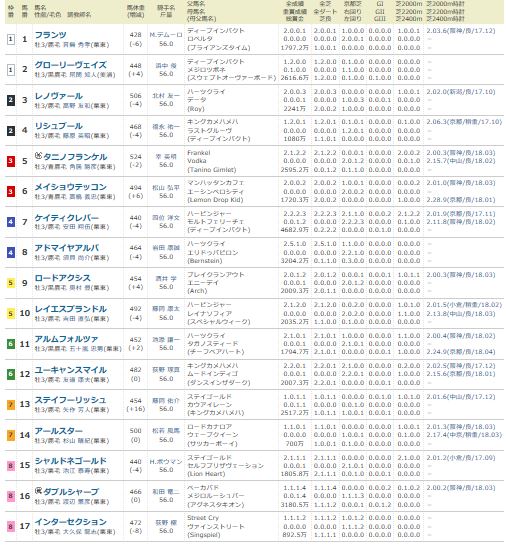The width and height of the screenshot is (506, 546).
Task: Open the リシュブール horse link
Action: 59,126
